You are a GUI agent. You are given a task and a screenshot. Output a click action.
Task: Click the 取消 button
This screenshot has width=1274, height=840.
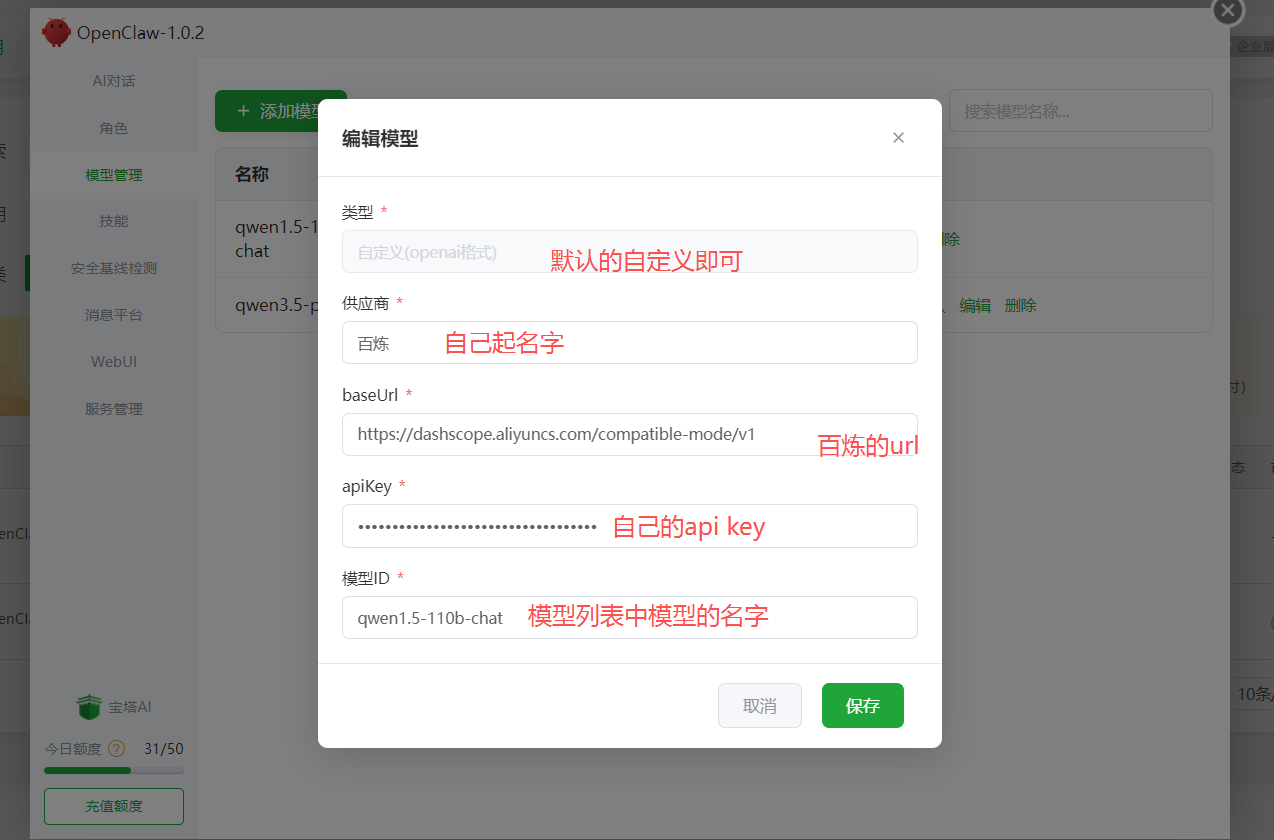760,706
